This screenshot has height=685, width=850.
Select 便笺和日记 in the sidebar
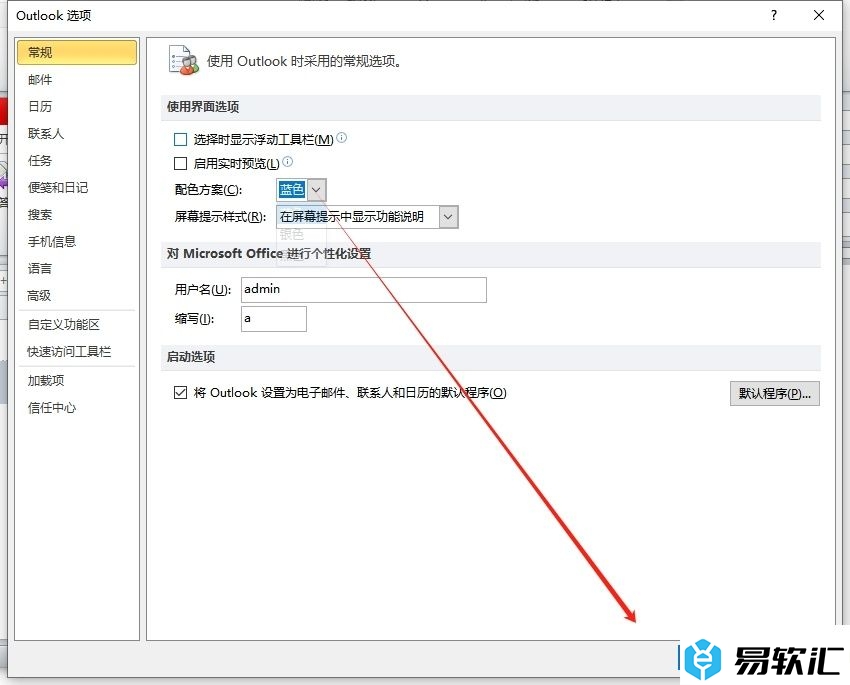58,188
